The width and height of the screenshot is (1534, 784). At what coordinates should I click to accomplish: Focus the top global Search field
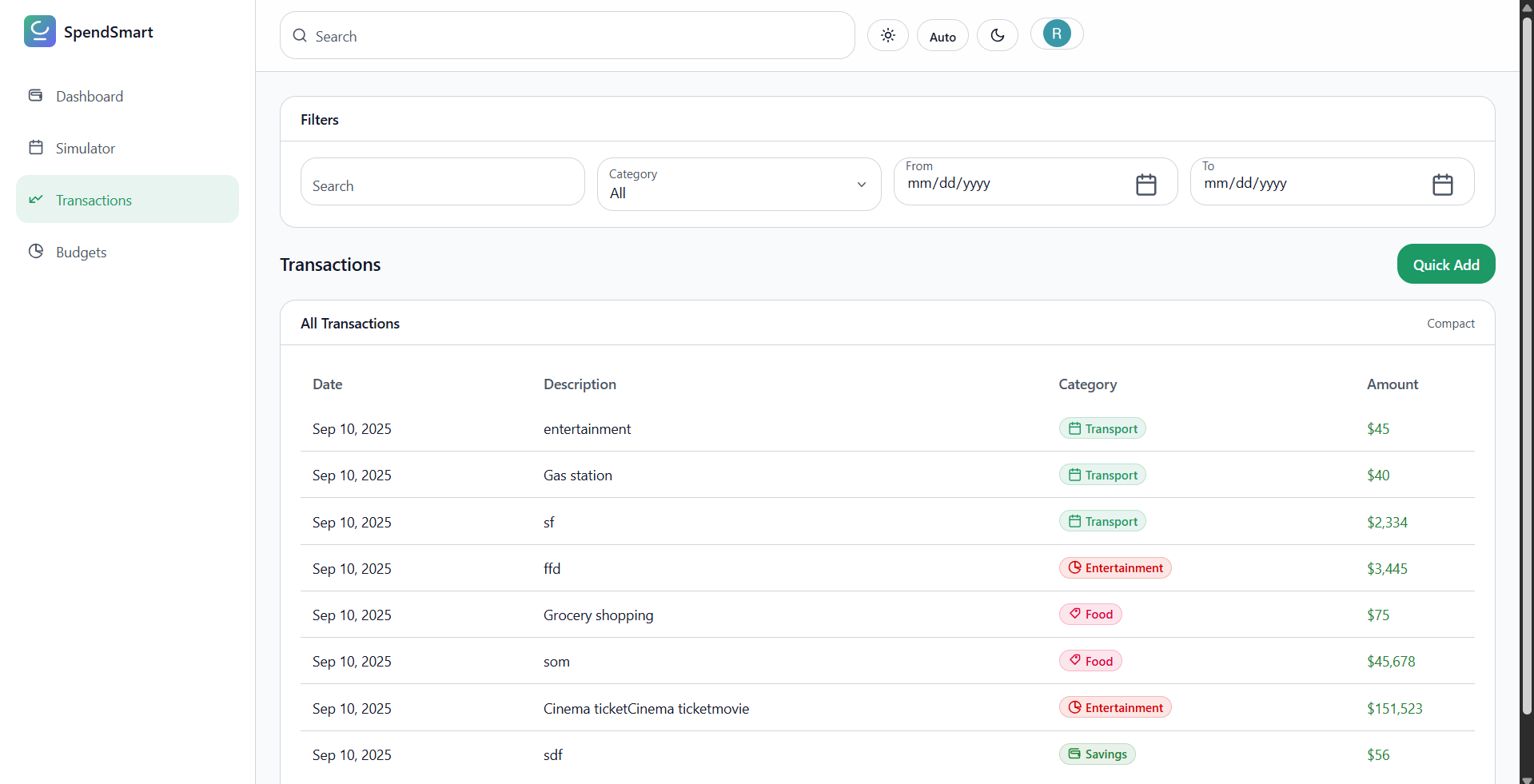568,36
